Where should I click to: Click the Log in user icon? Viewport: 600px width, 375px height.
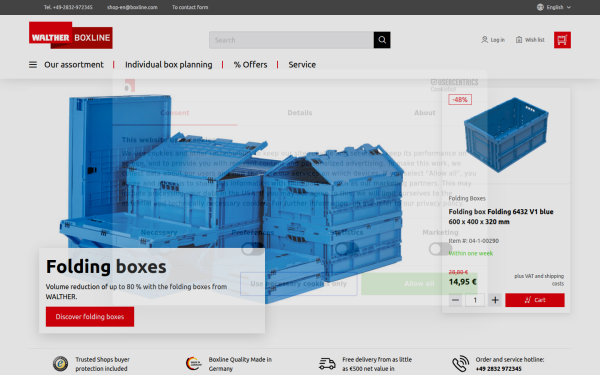[x=484, y=39]
